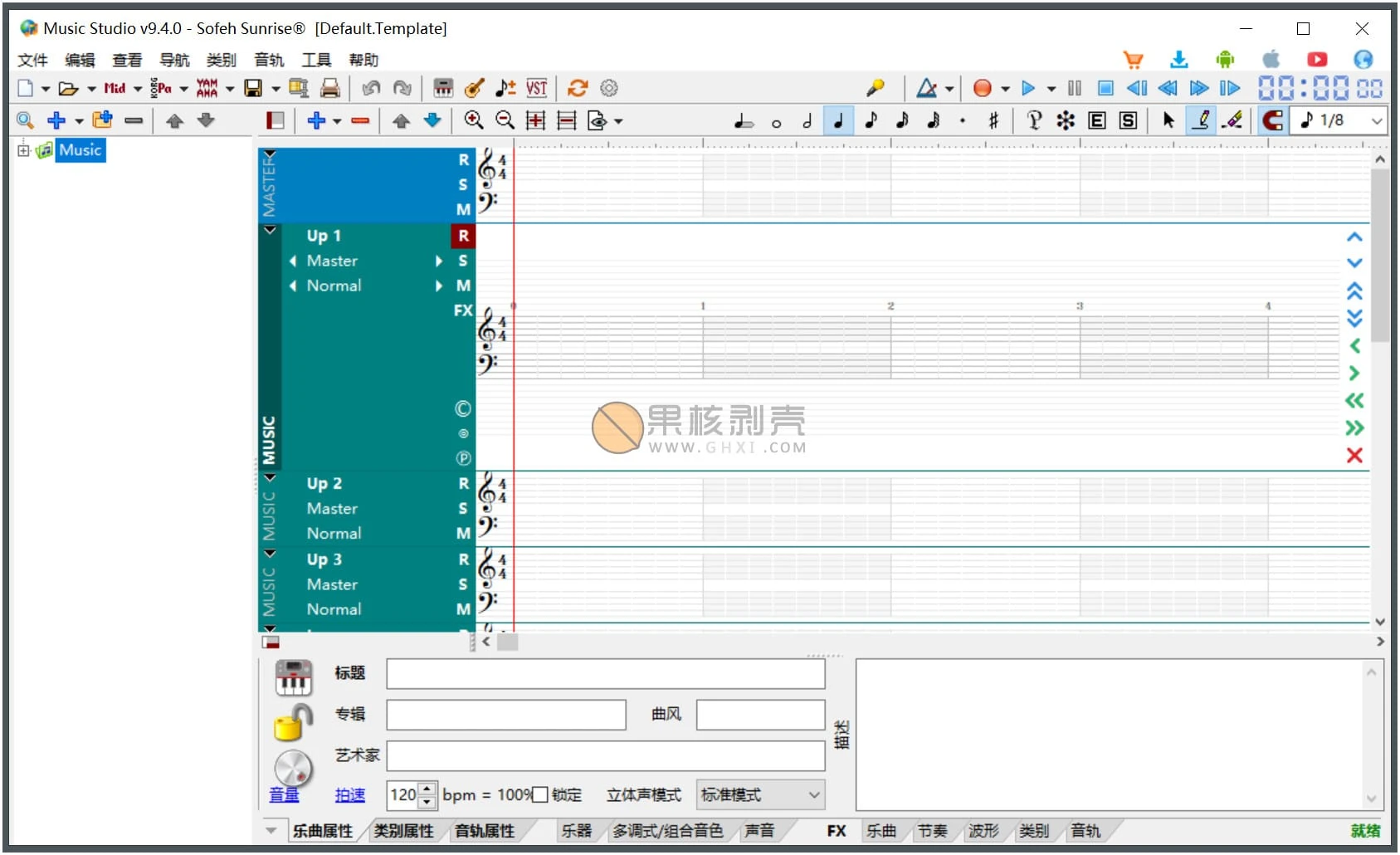Image resolution: width=1400 pixels, height=855 pixels.
Task: Open the 音轨 menu
Action: pos(268,59)
